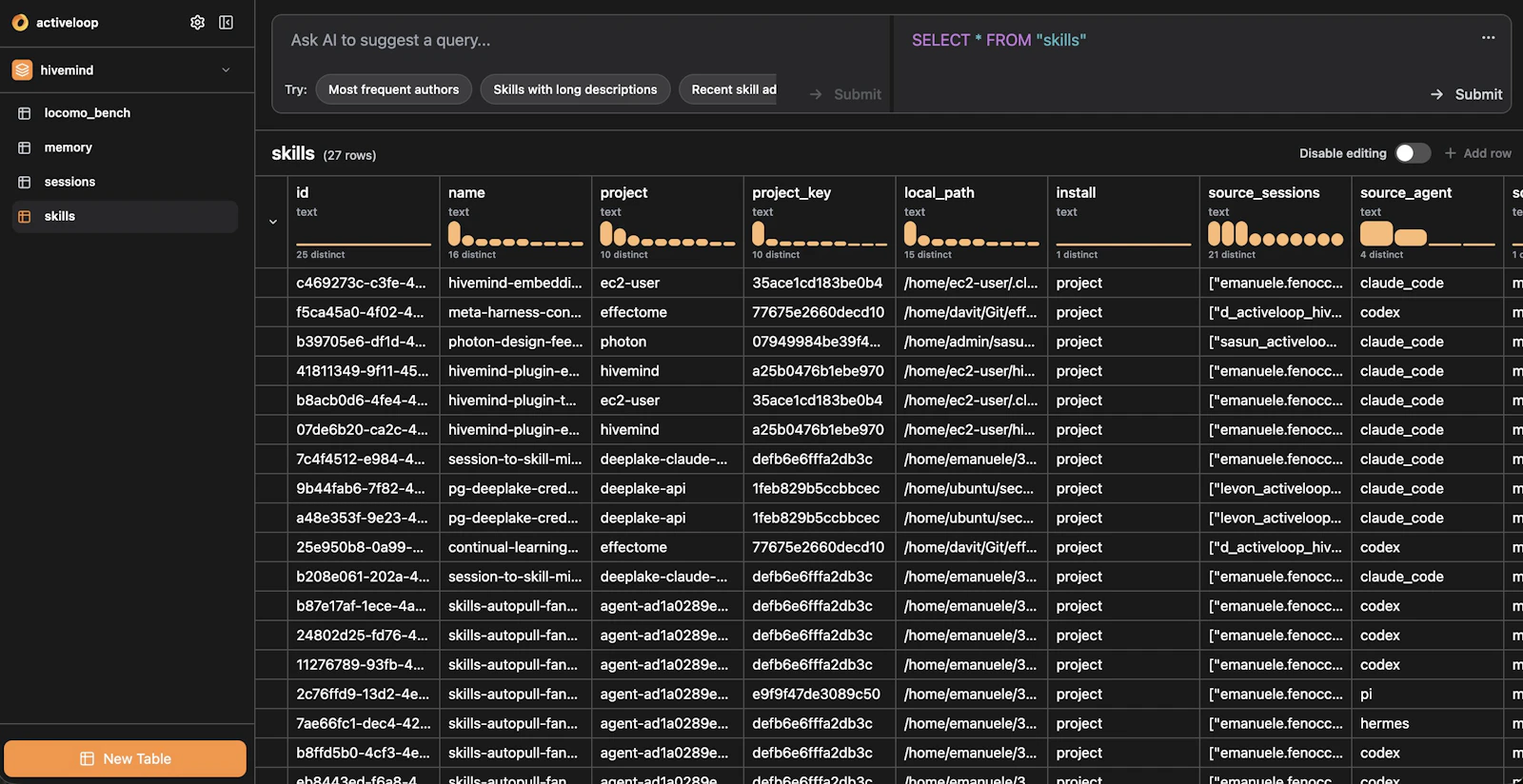The image size is (1523, 784).
Task: Select the pi source_agent cell
Action: pyautogui.click(x=1427, y=695)
